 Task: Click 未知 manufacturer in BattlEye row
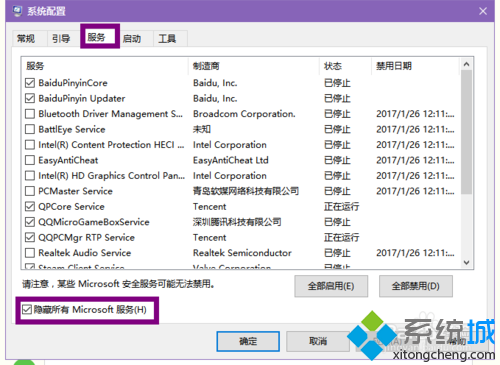(202, 129)
